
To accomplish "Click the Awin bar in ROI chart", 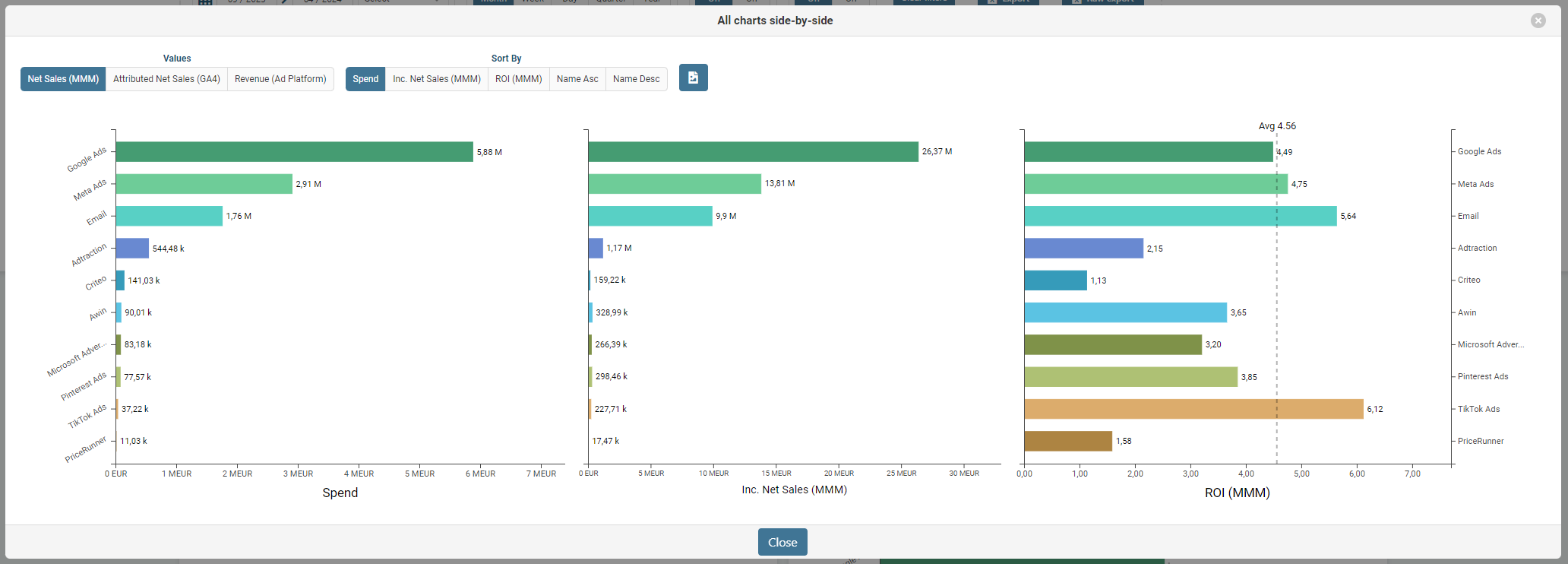I will click(x=1125, y=312).
